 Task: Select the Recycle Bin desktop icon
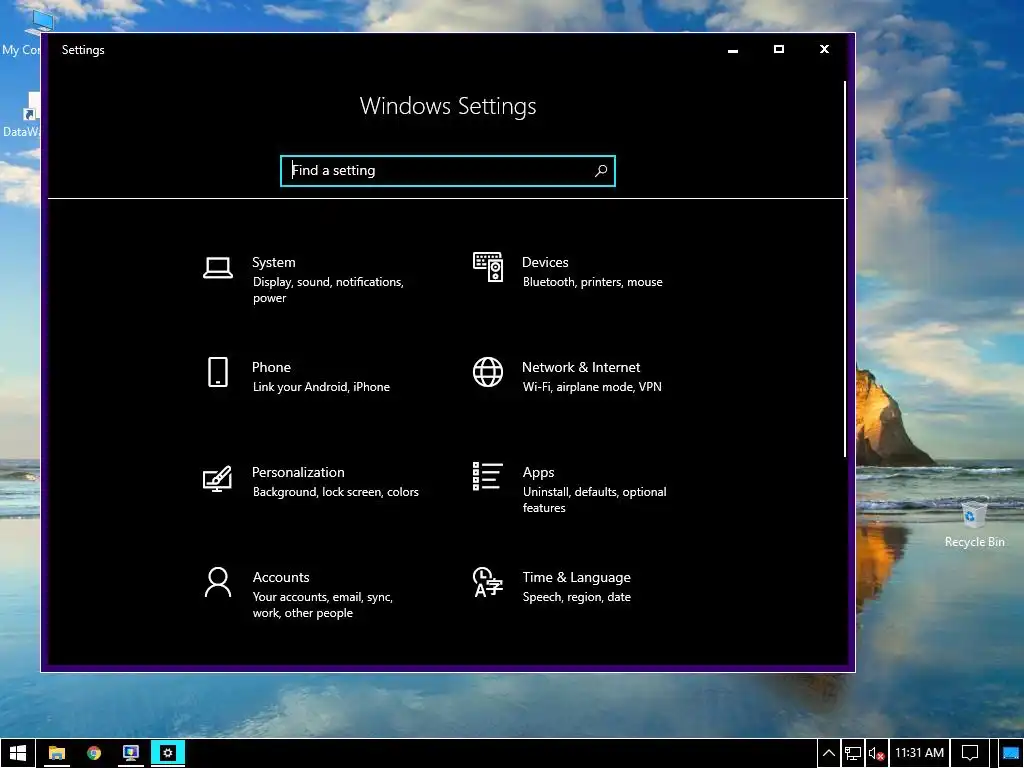click(974, 524)
